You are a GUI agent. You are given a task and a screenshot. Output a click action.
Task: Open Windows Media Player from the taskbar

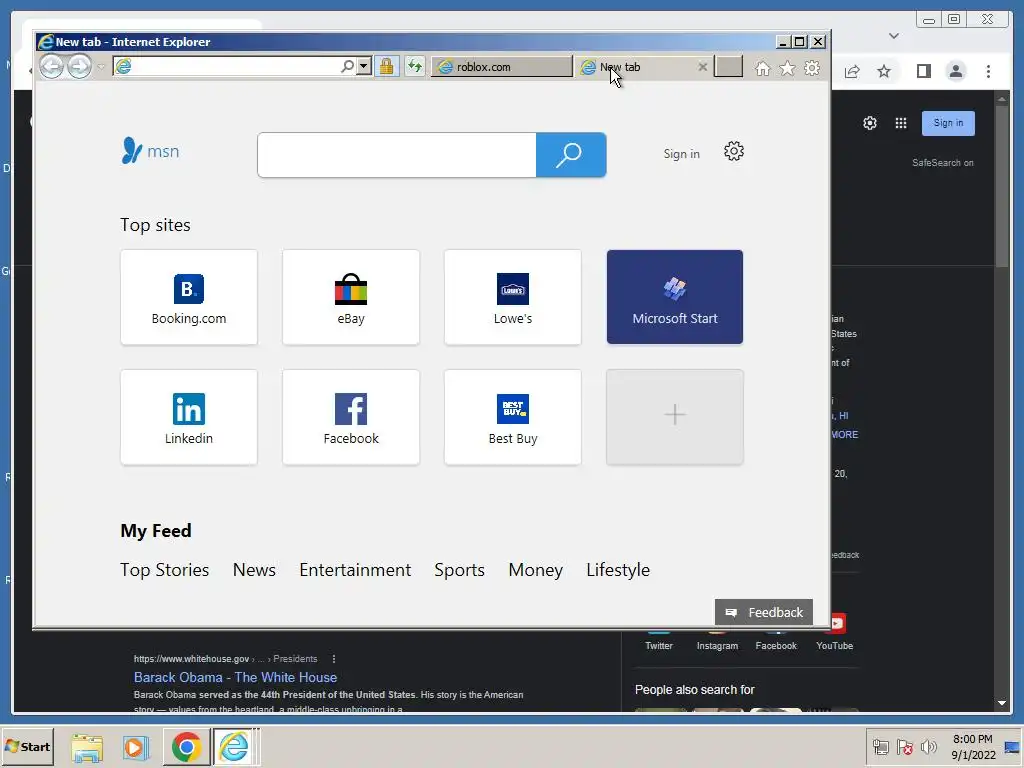136,747
